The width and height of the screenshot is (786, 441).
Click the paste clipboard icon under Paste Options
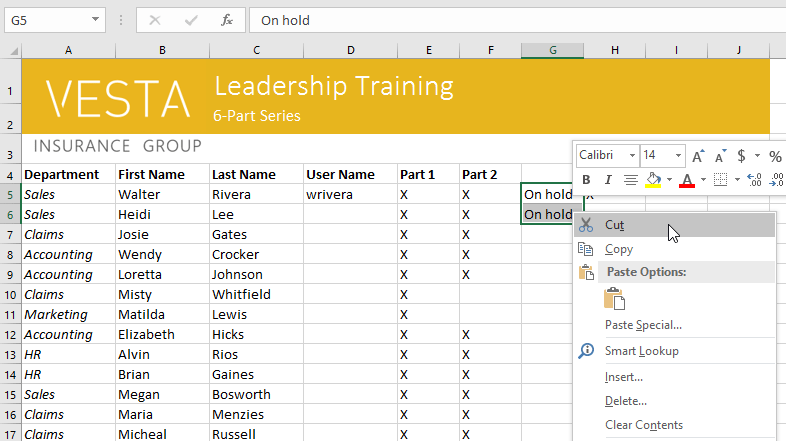tap(615, 298)
